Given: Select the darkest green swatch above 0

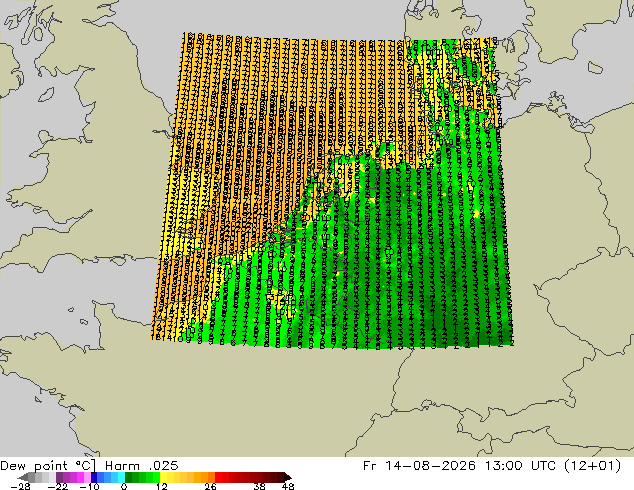Looking at the screenshot, I should 128,477.
